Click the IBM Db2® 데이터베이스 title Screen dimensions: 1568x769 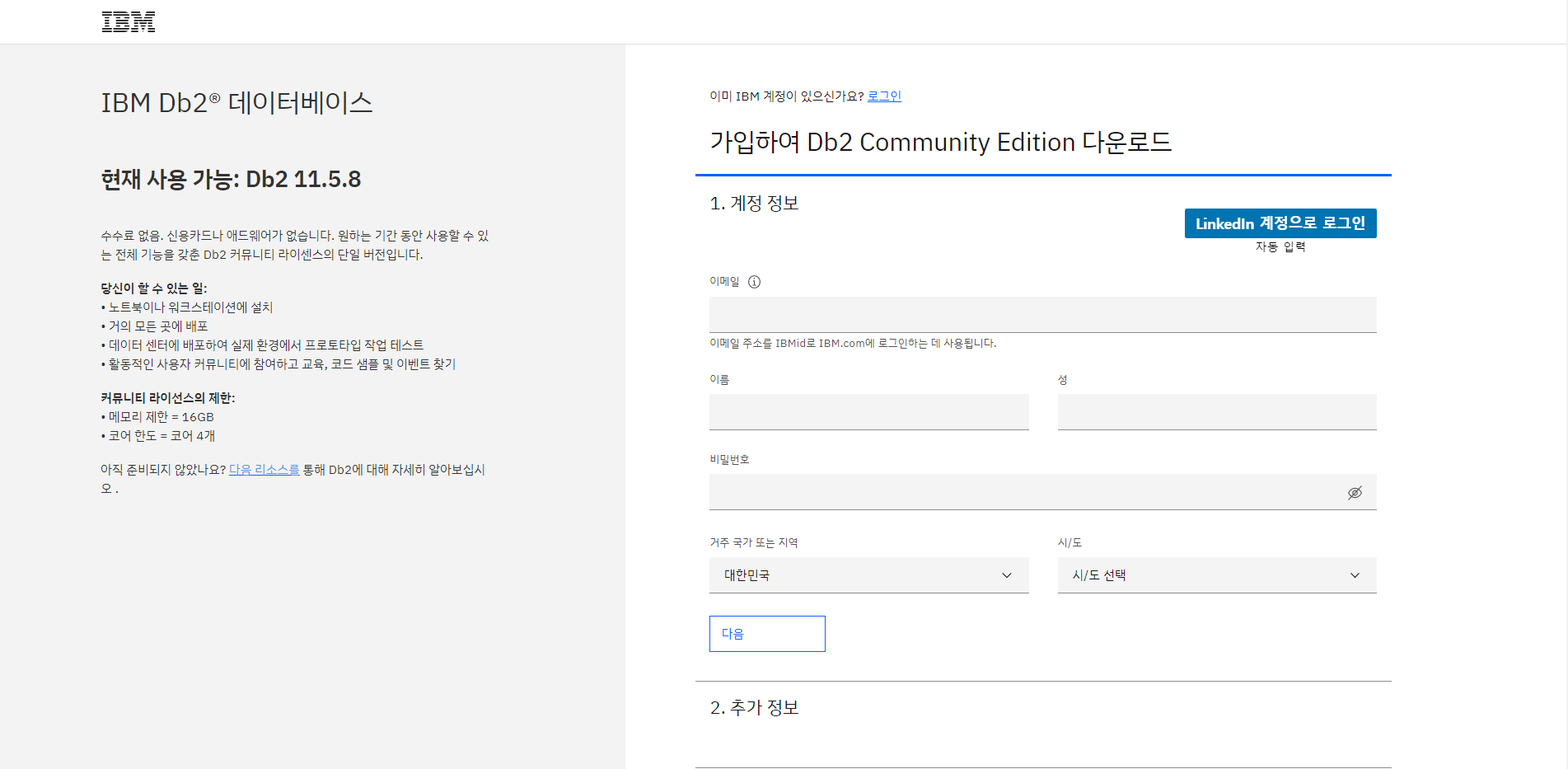236,103
